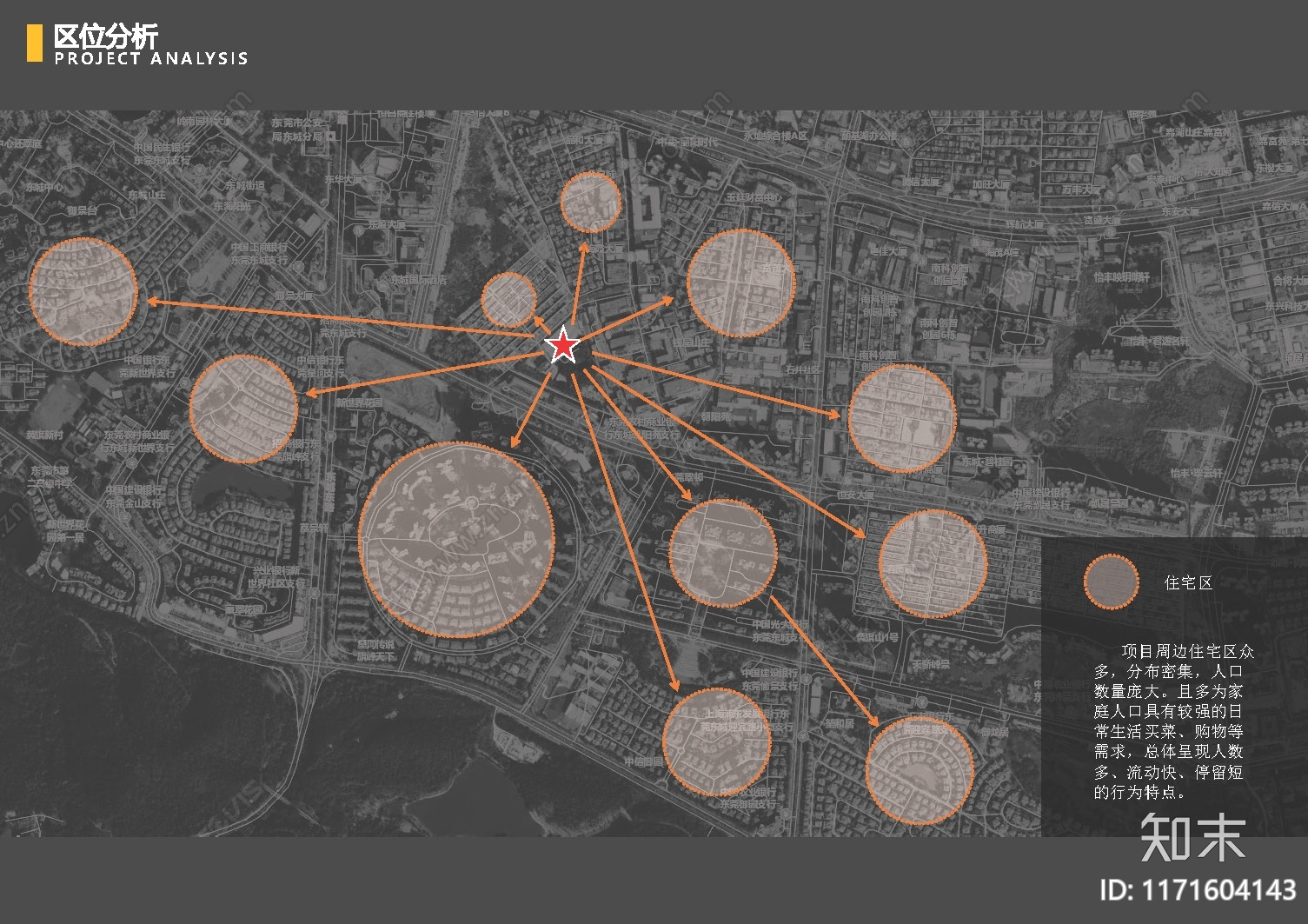Click the map label 东城街道
This screenshot has height=924, width=1308.
point(244,185)
